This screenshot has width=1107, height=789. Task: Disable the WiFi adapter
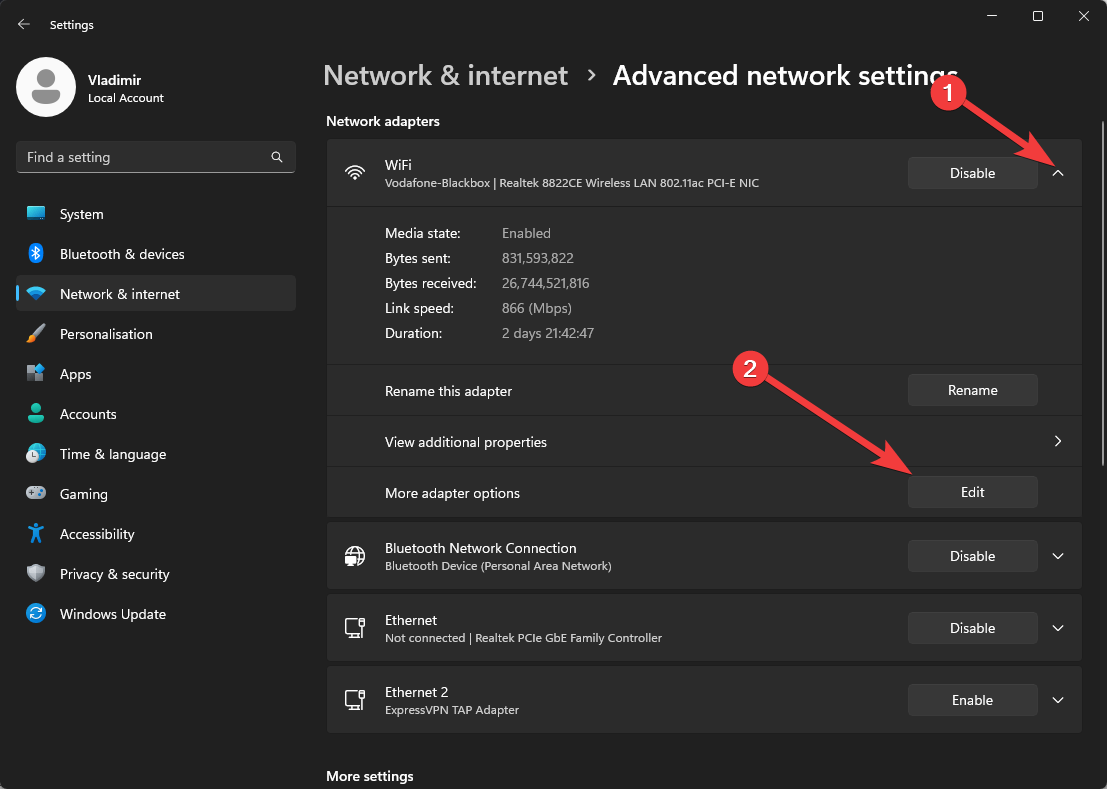point(972,173)
